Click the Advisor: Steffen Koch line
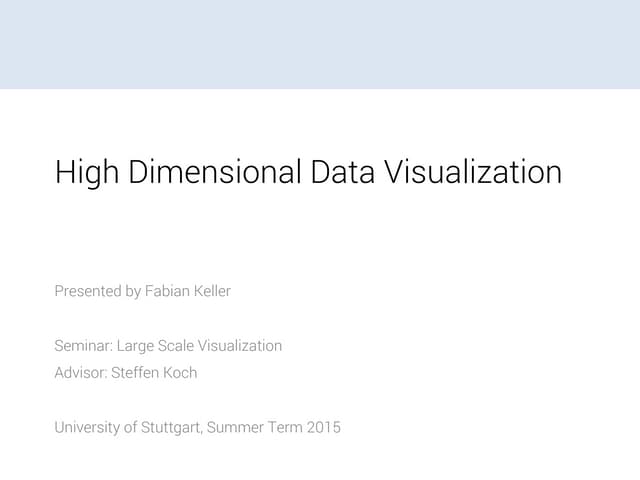The height and width of the screenshot is (480, 640). pyautogui.click(x=125, y=373)
